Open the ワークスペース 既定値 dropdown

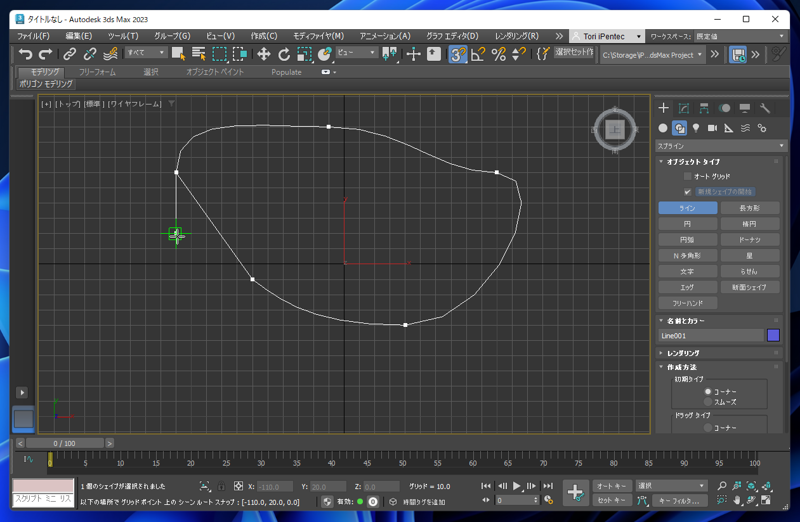pyautogui.click(x=740, y=36)
